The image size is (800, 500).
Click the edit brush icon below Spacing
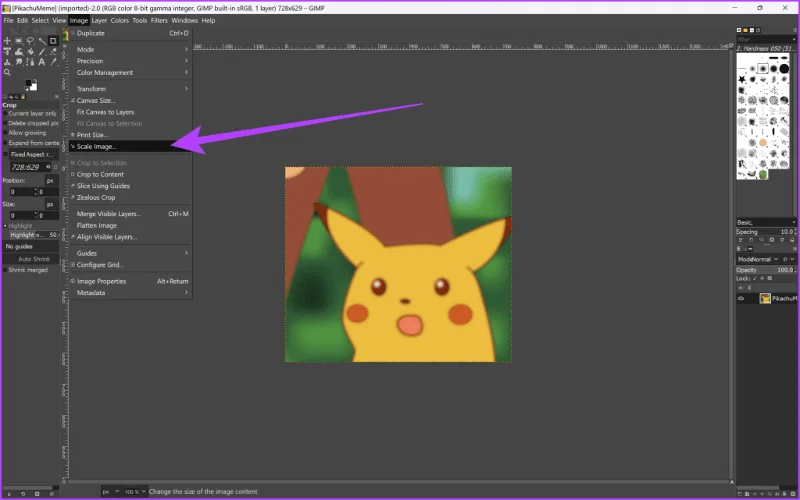(x=740, y=240)
